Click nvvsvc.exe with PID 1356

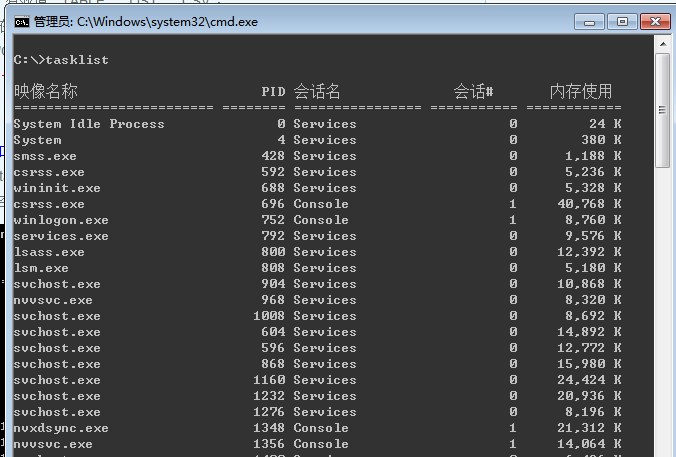pyautogui.click(x=53, y=444)
